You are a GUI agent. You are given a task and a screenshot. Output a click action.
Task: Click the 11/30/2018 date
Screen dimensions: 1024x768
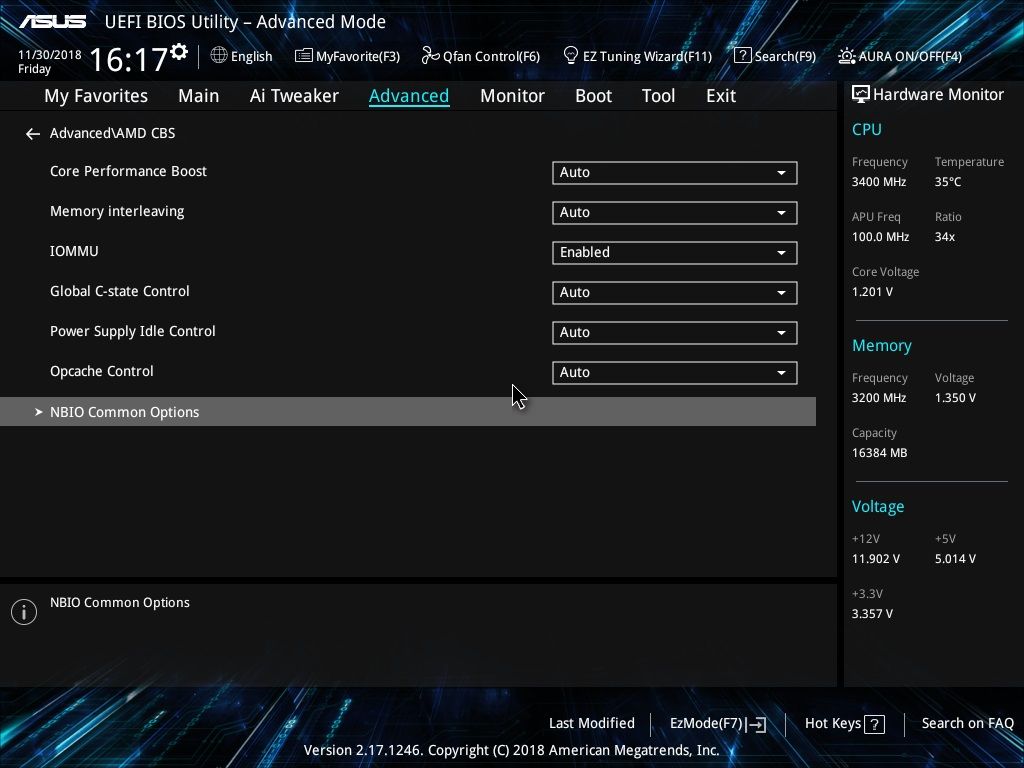(x=50, y=55)
